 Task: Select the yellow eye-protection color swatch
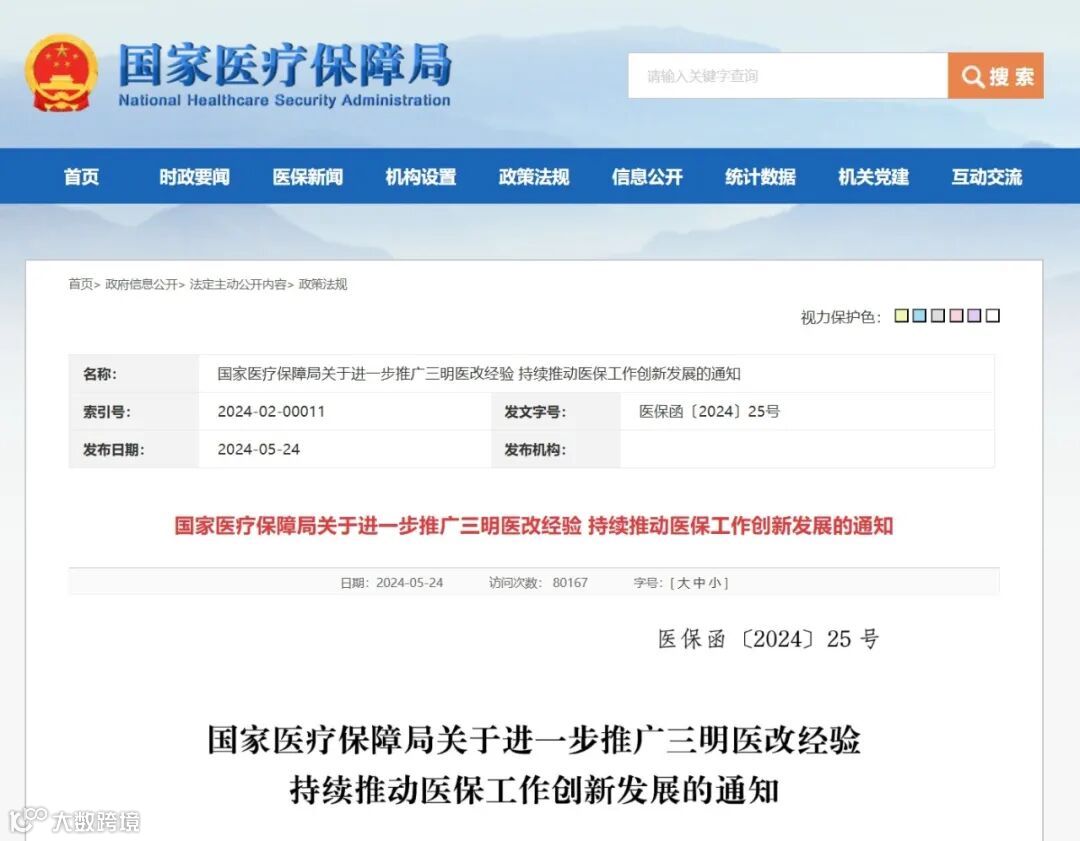pyautogui.click(x=901, y=315)
